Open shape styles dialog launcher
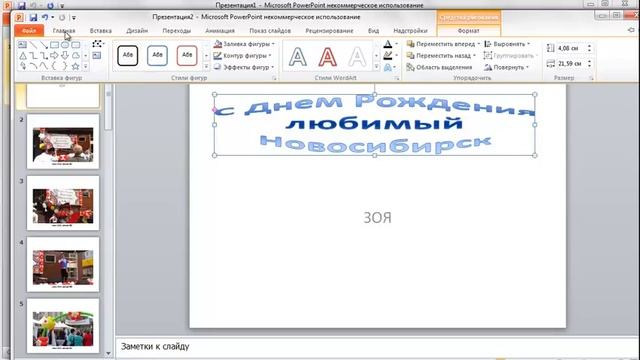This screenshot has width=640, height=360. tap(274, 78)
